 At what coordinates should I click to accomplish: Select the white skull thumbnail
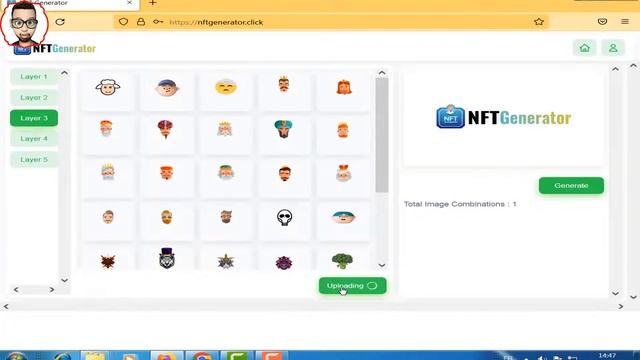284,217
